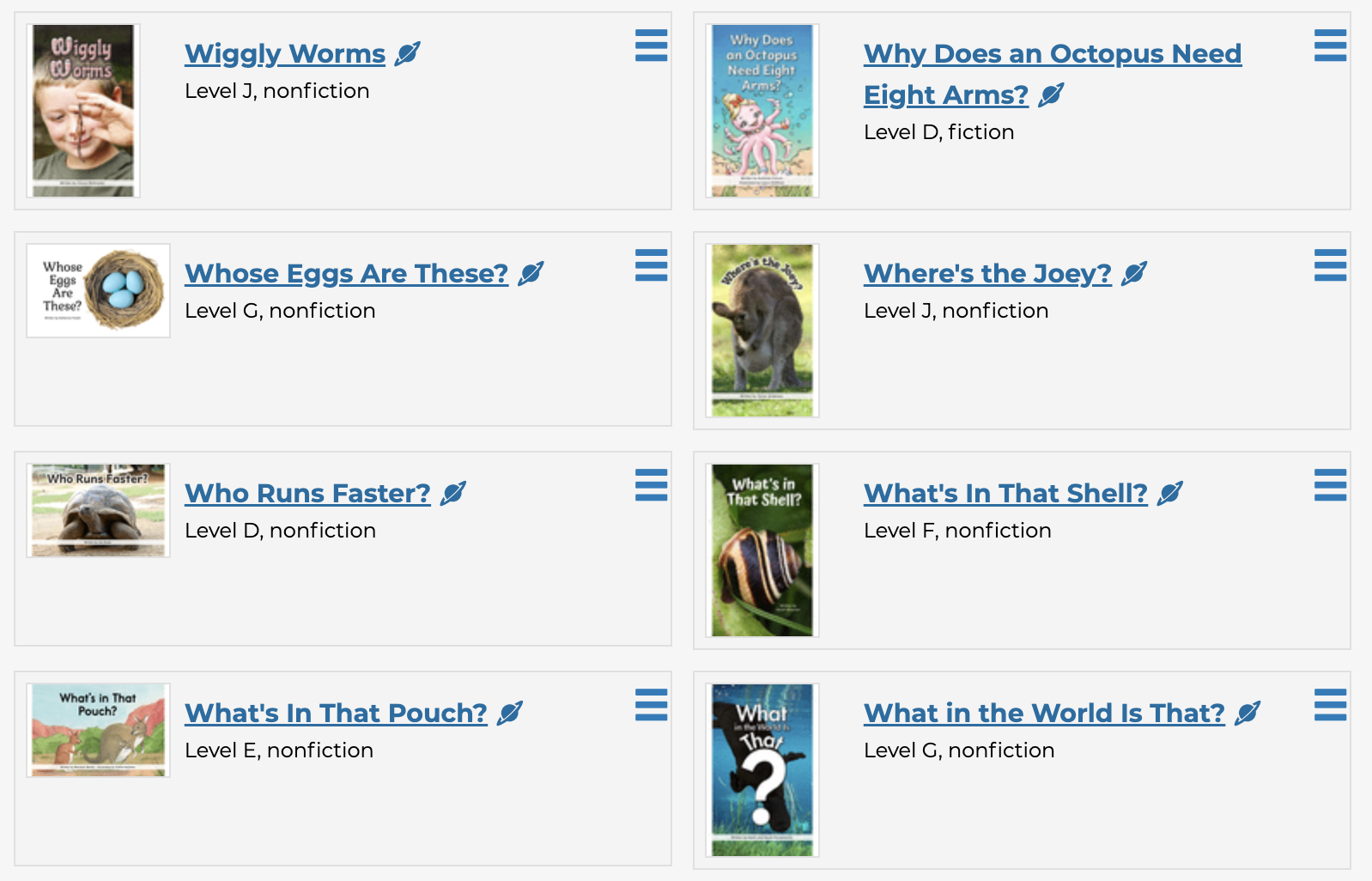Click the planet icon beside Wiggly Worms
1372x881 pixels.
click(407, 54)
